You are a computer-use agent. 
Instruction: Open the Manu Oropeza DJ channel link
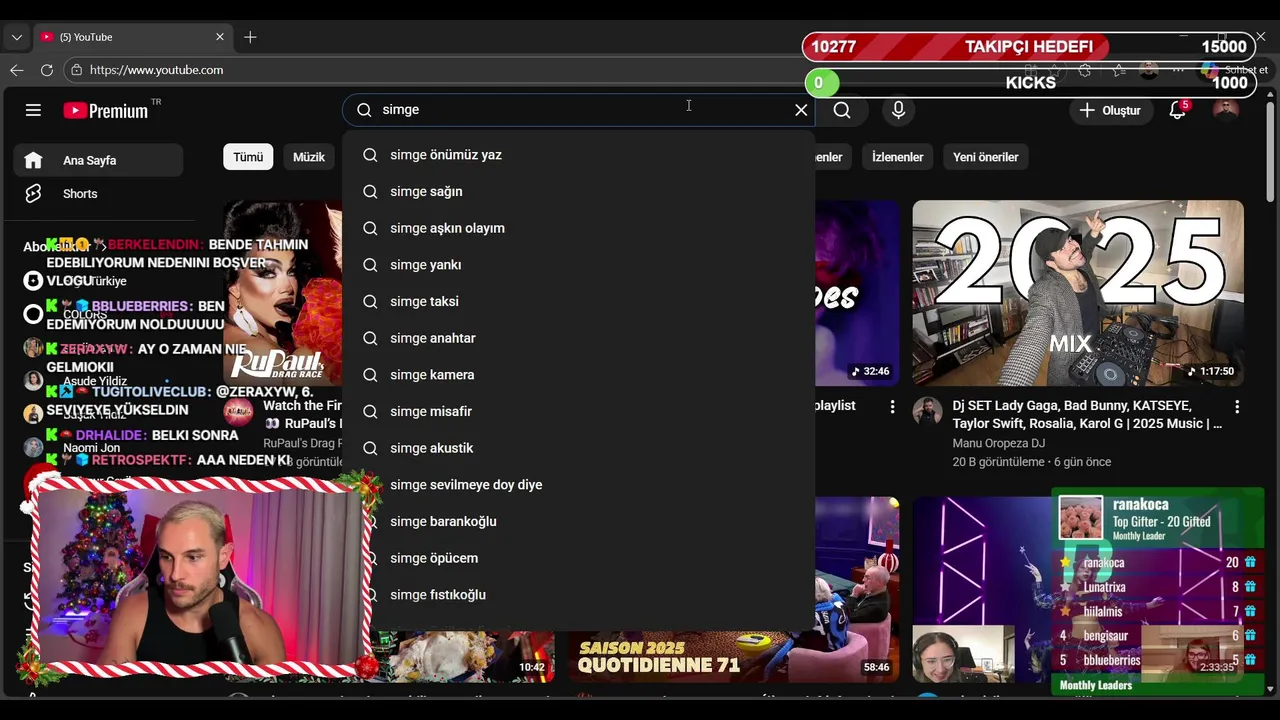coord(998,443)
